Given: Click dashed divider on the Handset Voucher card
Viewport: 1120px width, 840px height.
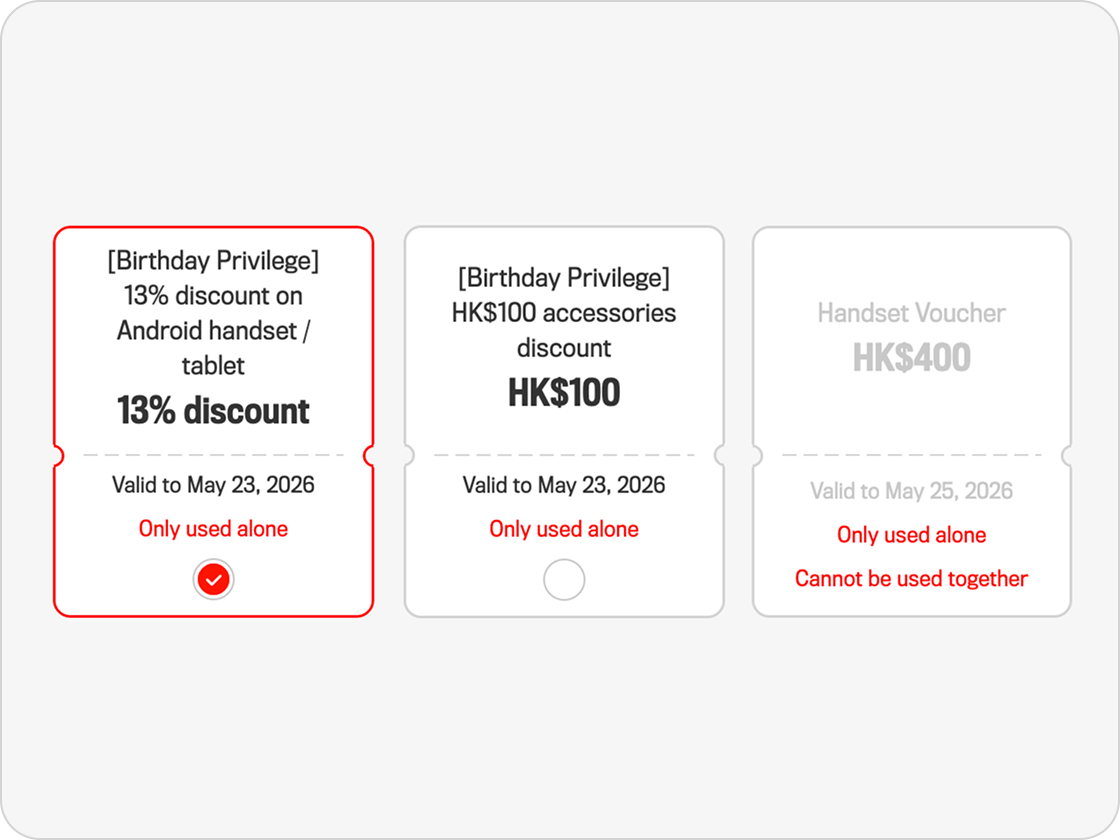Looking at the screenshot, I should pyautogui.click(x=911, y=455).
